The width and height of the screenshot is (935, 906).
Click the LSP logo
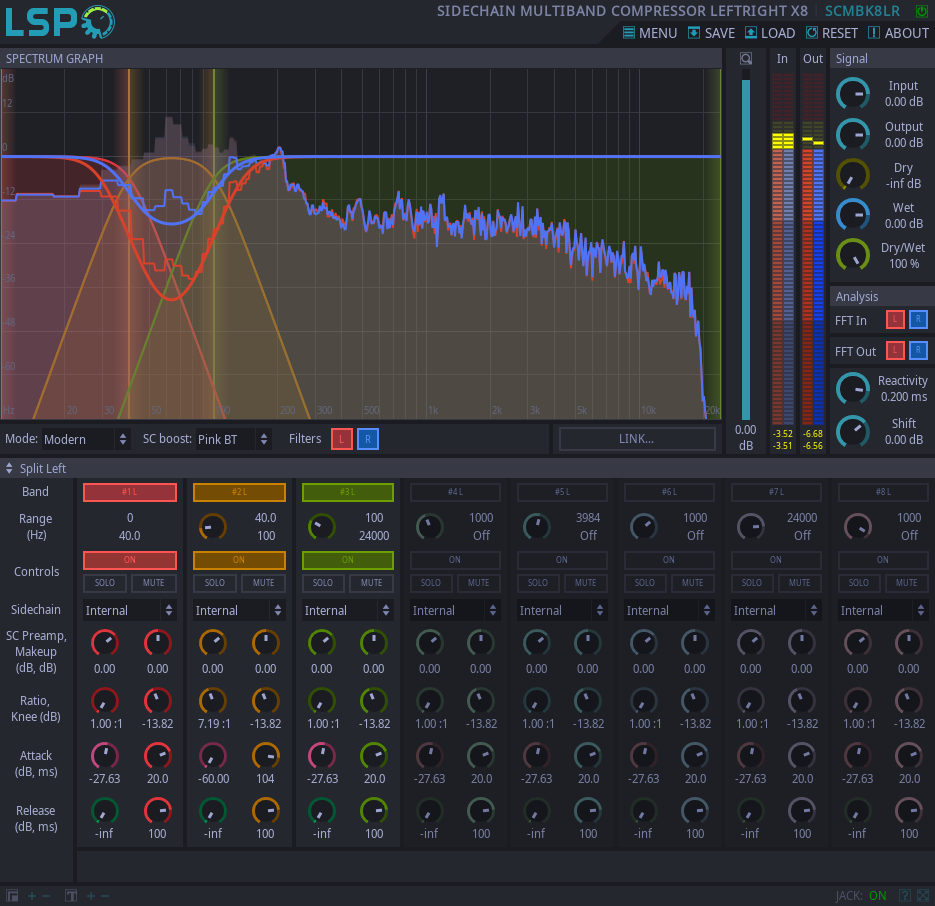[60, 22]
